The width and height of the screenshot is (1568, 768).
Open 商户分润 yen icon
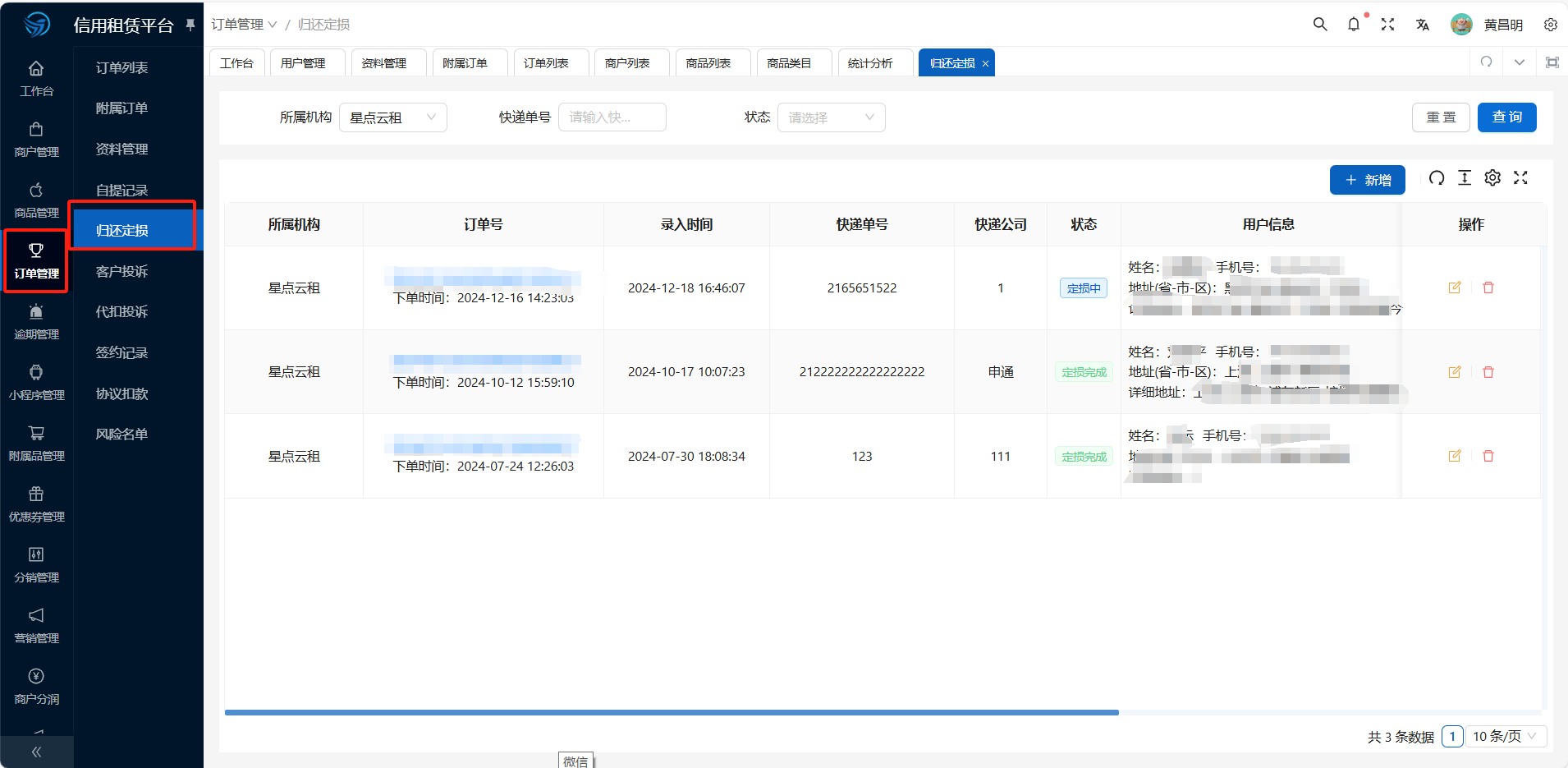(x=36, y=676)
